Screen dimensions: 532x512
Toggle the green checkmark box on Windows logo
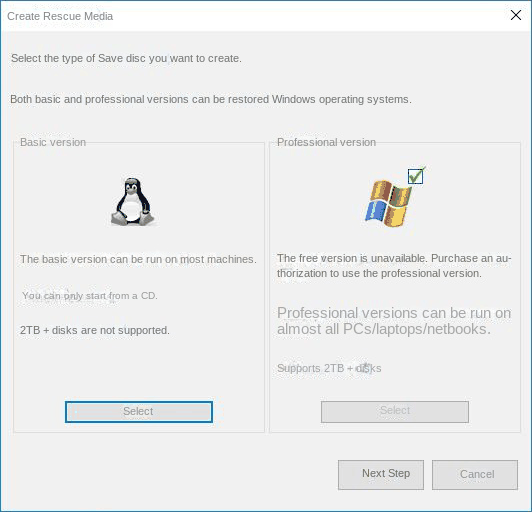click(416, 176)
